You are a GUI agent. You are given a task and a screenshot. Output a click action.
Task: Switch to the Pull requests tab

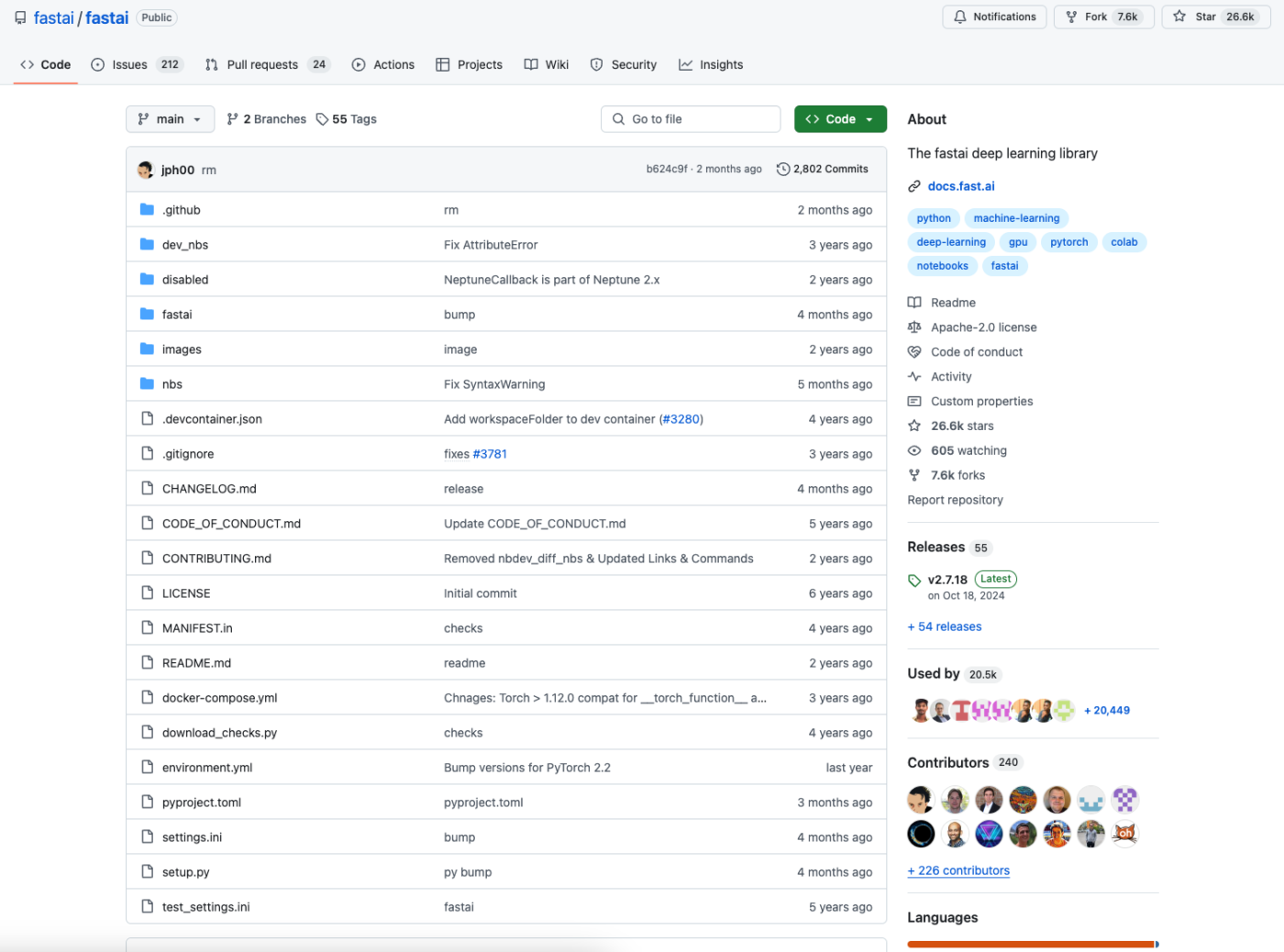point(267,65)
